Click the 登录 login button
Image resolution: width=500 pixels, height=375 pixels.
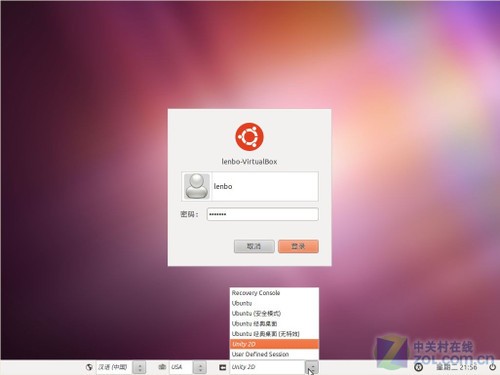tap(298, 246)
